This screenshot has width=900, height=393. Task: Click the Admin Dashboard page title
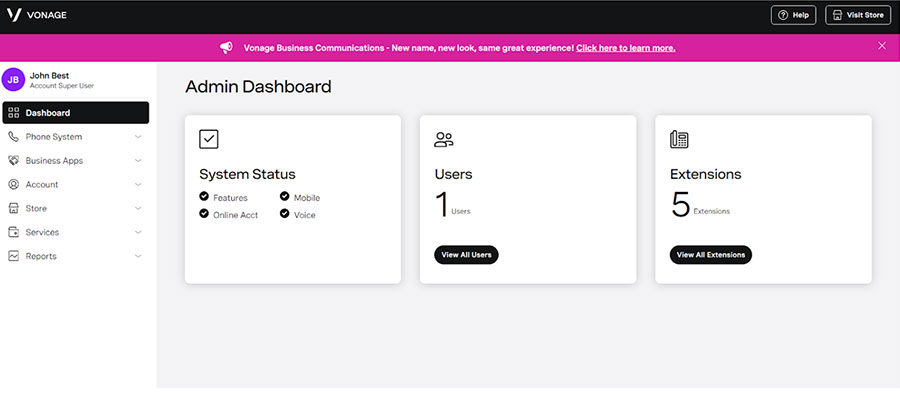coord(258,87)
